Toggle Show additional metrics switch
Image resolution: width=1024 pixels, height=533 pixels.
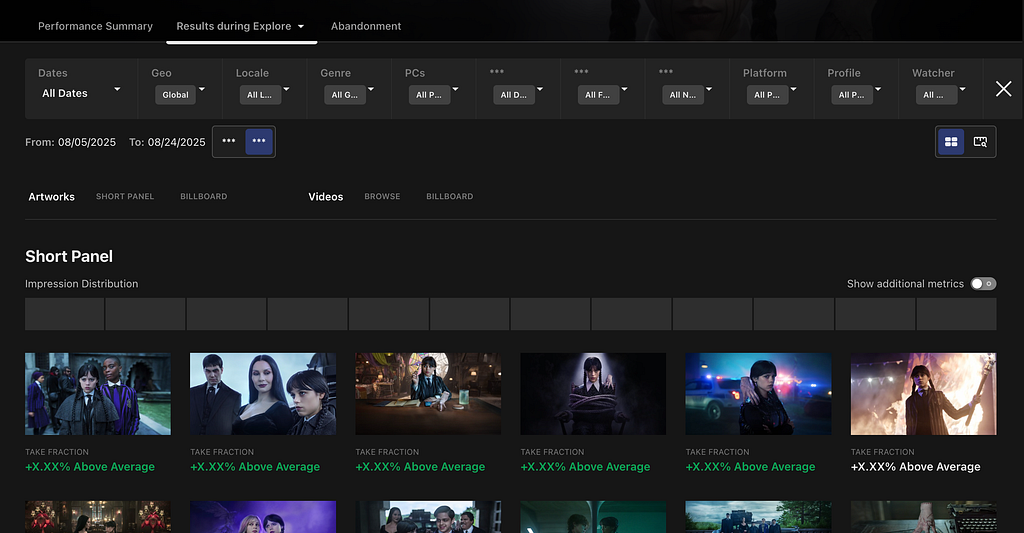pos(983,283)
